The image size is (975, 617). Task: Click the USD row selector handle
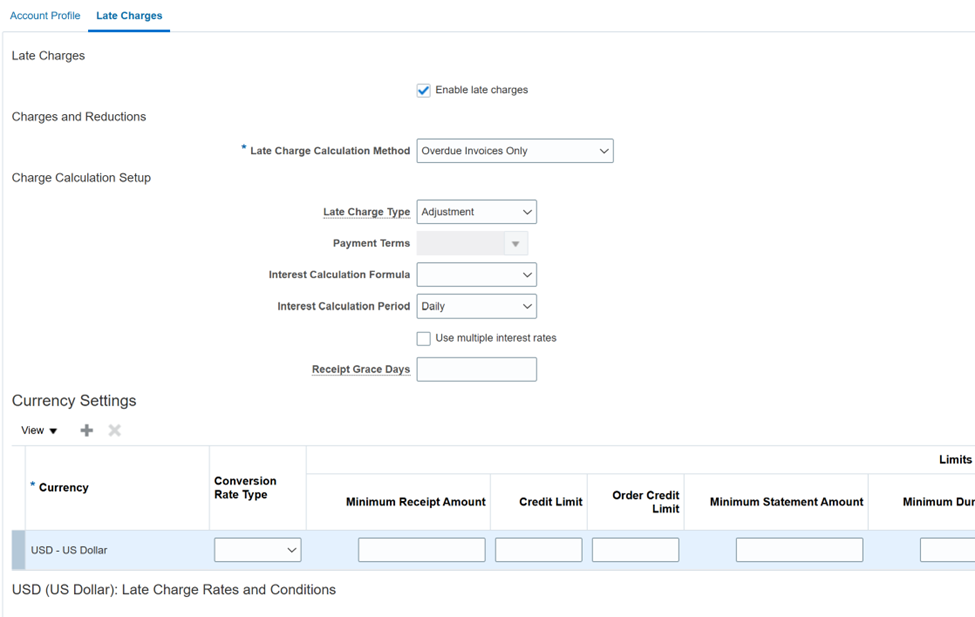click(x=19, y=550)
